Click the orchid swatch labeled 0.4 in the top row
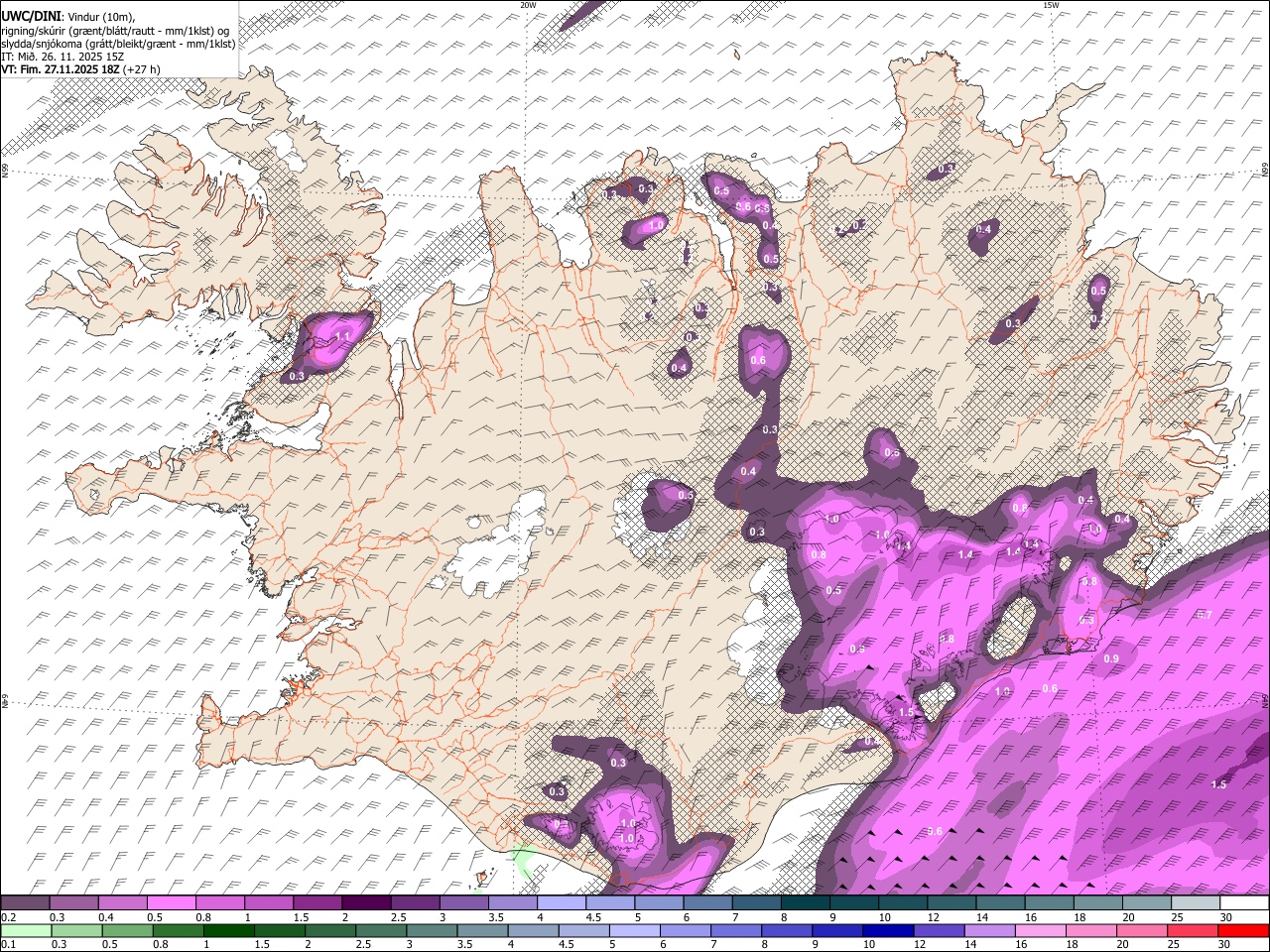The width and height of the screenshot is (1270, 952). point(123,903)
